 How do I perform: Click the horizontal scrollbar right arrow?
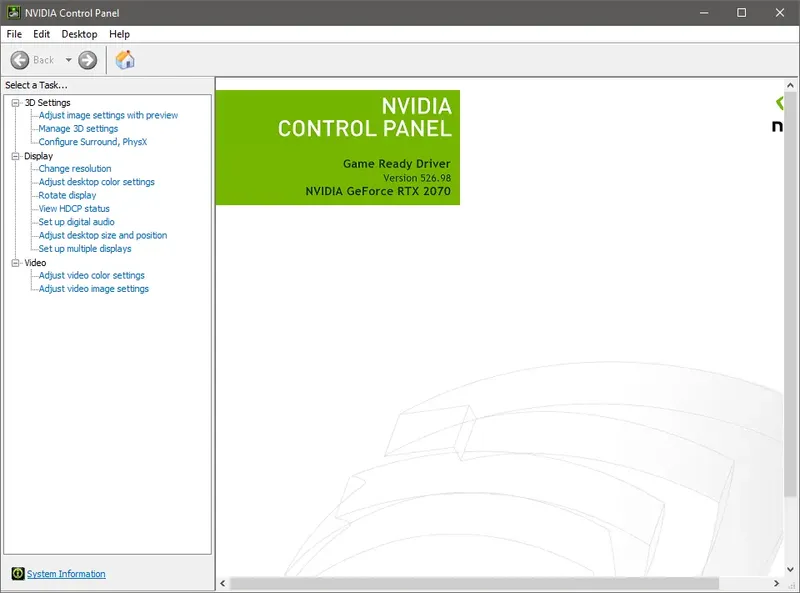[x=777, y=583]
